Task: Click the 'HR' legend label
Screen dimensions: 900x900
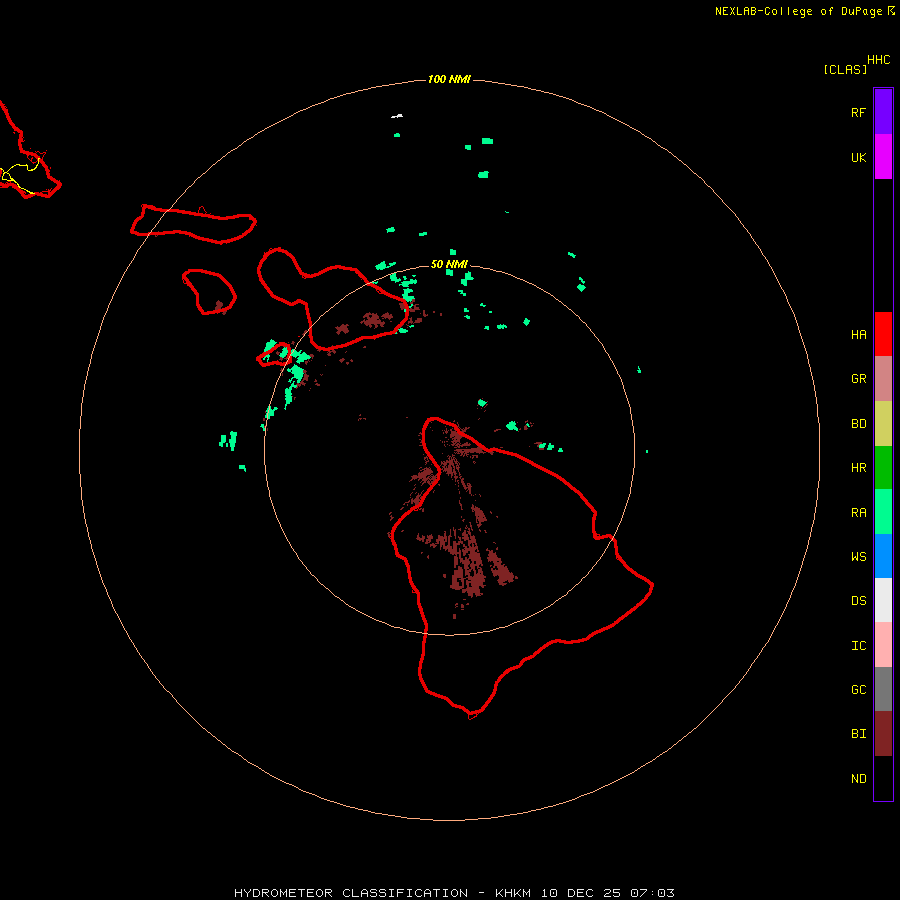Action: [858, 468]
